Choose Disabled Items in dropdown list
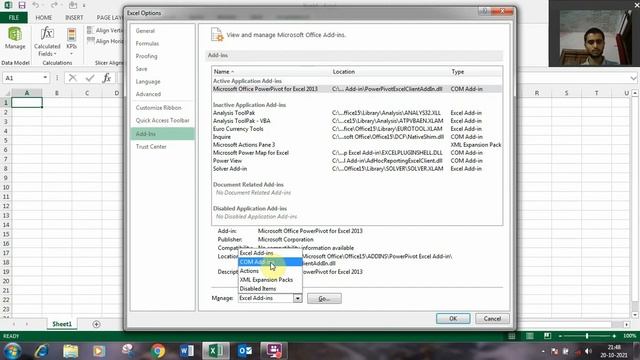This screenshot has height=360, width=640. (x=270, y=289)
